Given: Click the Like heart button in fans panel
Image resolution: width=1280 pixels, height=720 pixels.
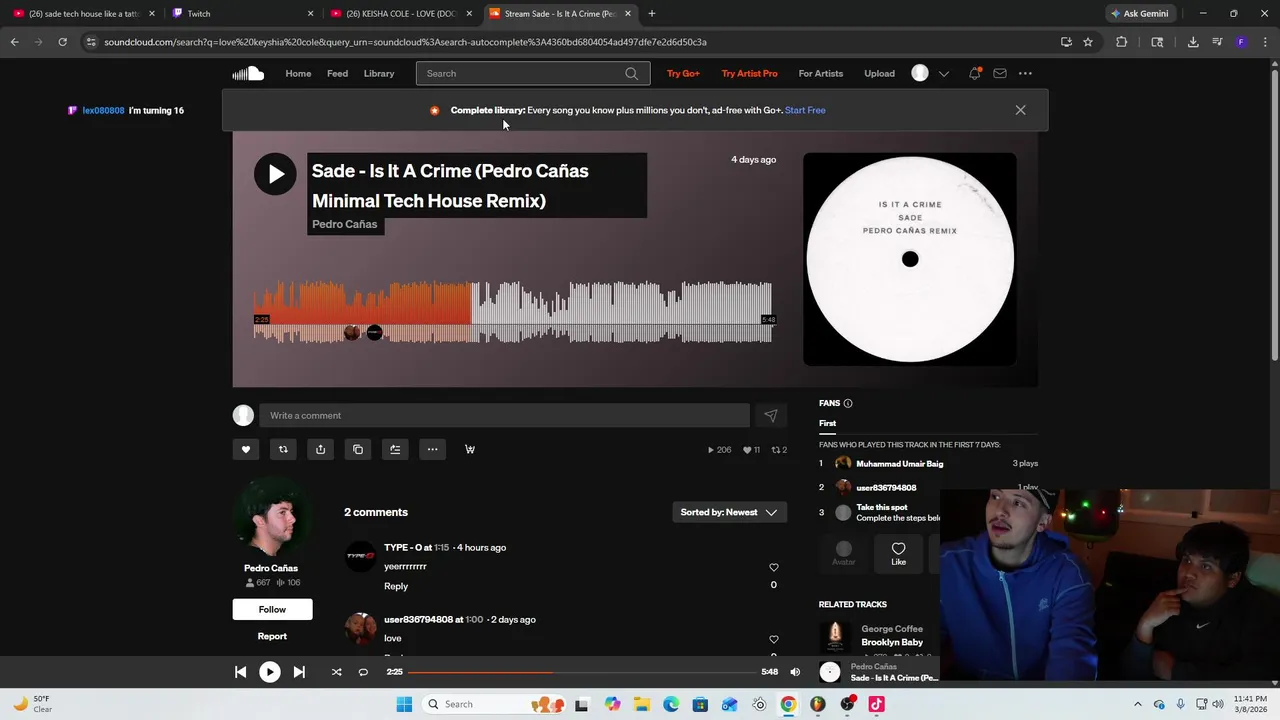Looking at the screenshot, I should coord(898,553).
